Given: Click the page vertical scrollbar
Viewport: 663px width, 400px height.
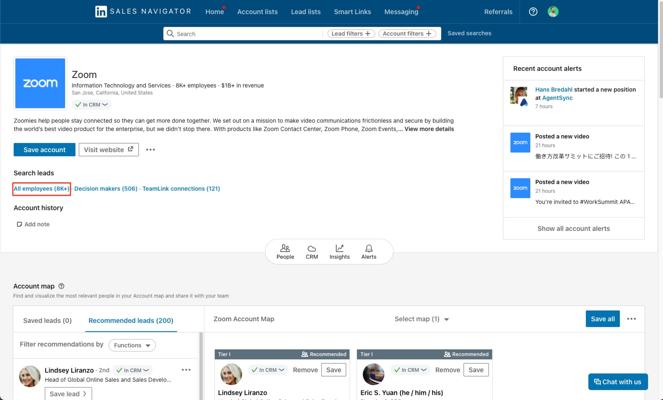Looking at the screenshot, I should pos(660,49).
